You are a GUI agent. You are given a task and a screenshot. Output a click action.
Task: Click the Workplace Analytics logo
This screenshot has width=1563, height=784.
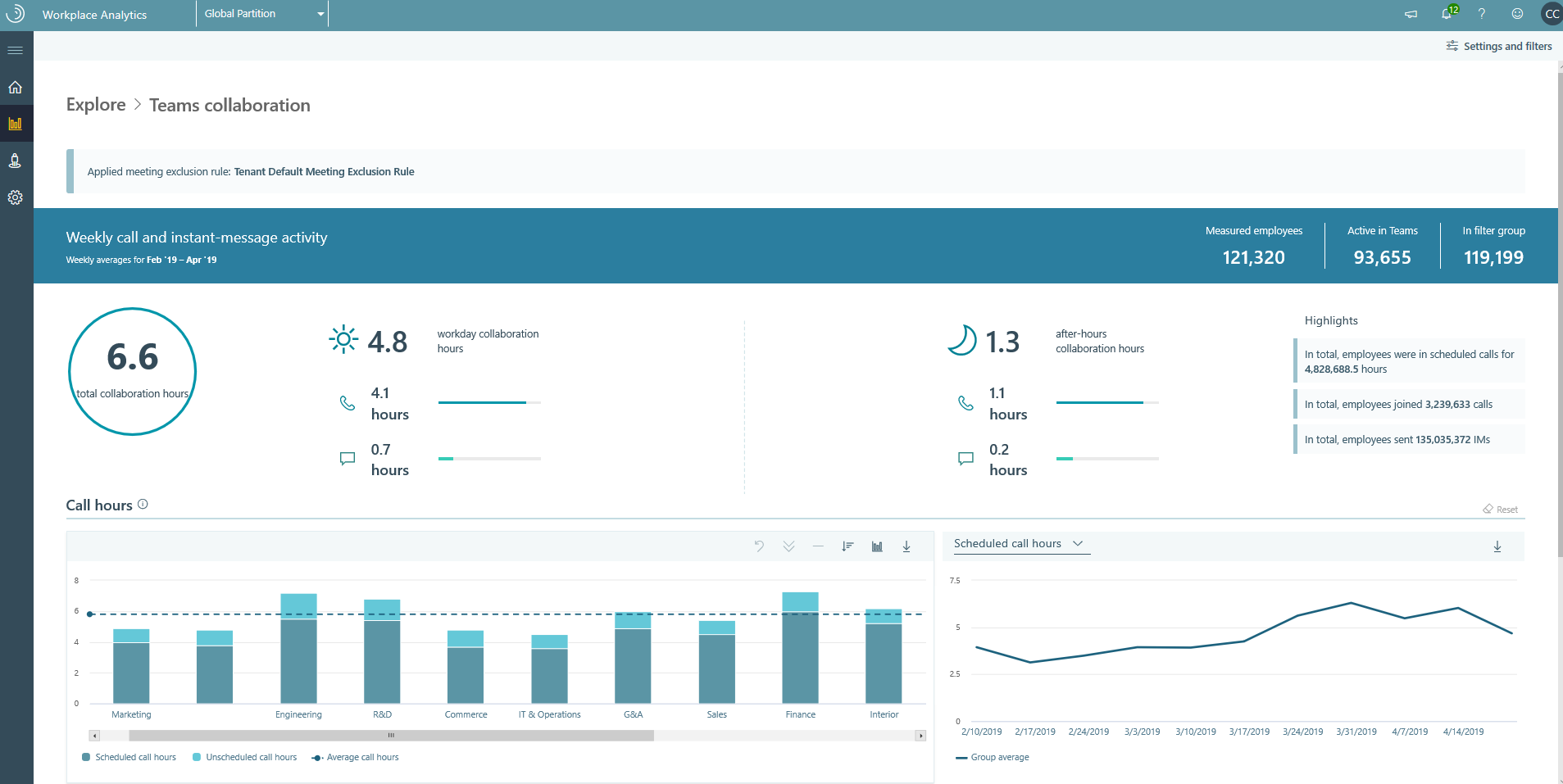point(15,14)
